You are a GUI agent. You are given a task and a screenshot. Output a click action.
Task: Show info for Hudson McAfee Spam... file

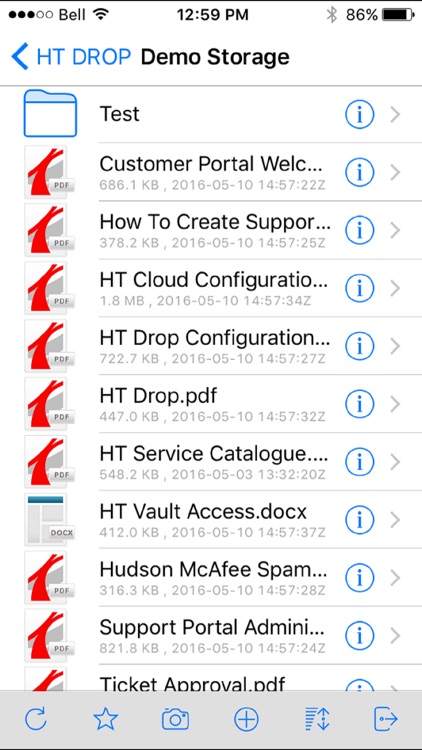click(359, 578)
